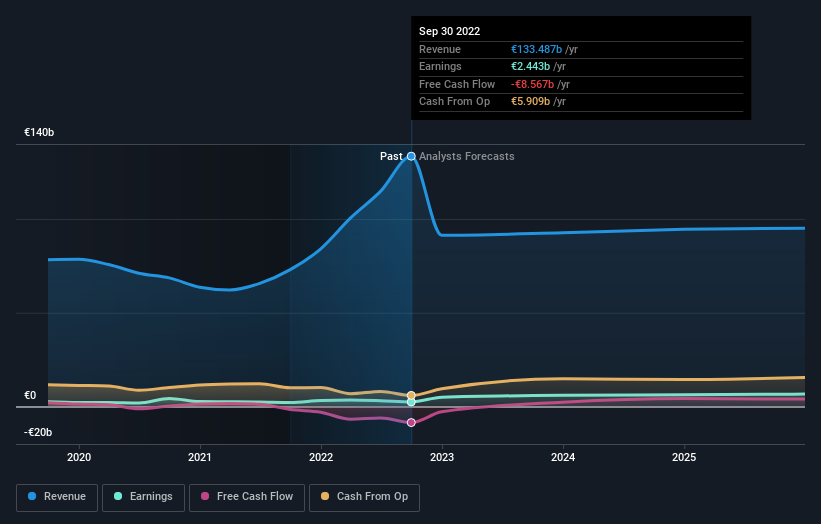Click the -€20b y-axis label
This screenshot has height=524, width=821.
coord(38,432)
